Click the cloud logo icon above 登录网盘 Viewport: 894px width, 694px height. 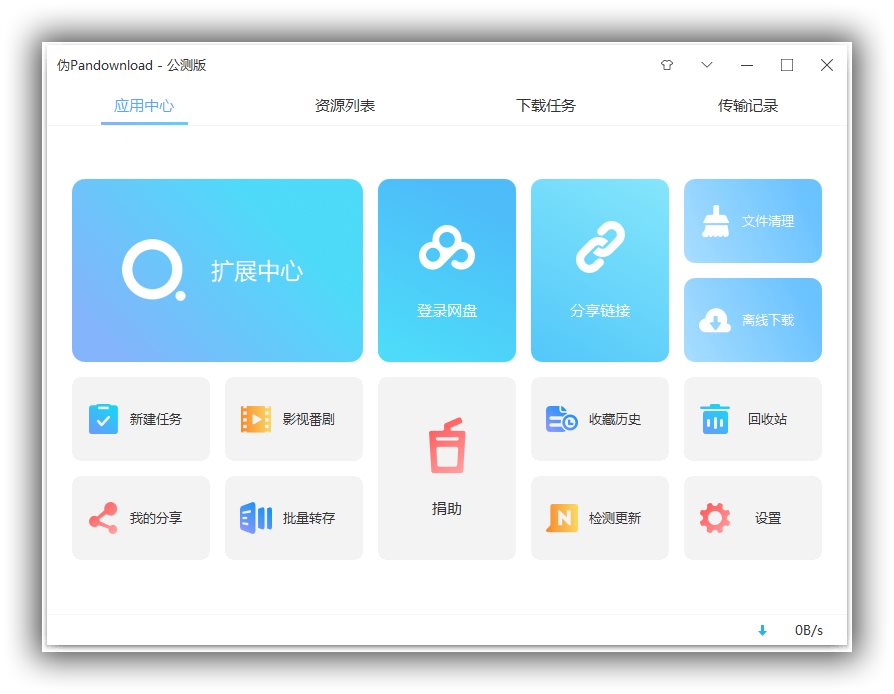click(x=446, y=247)
